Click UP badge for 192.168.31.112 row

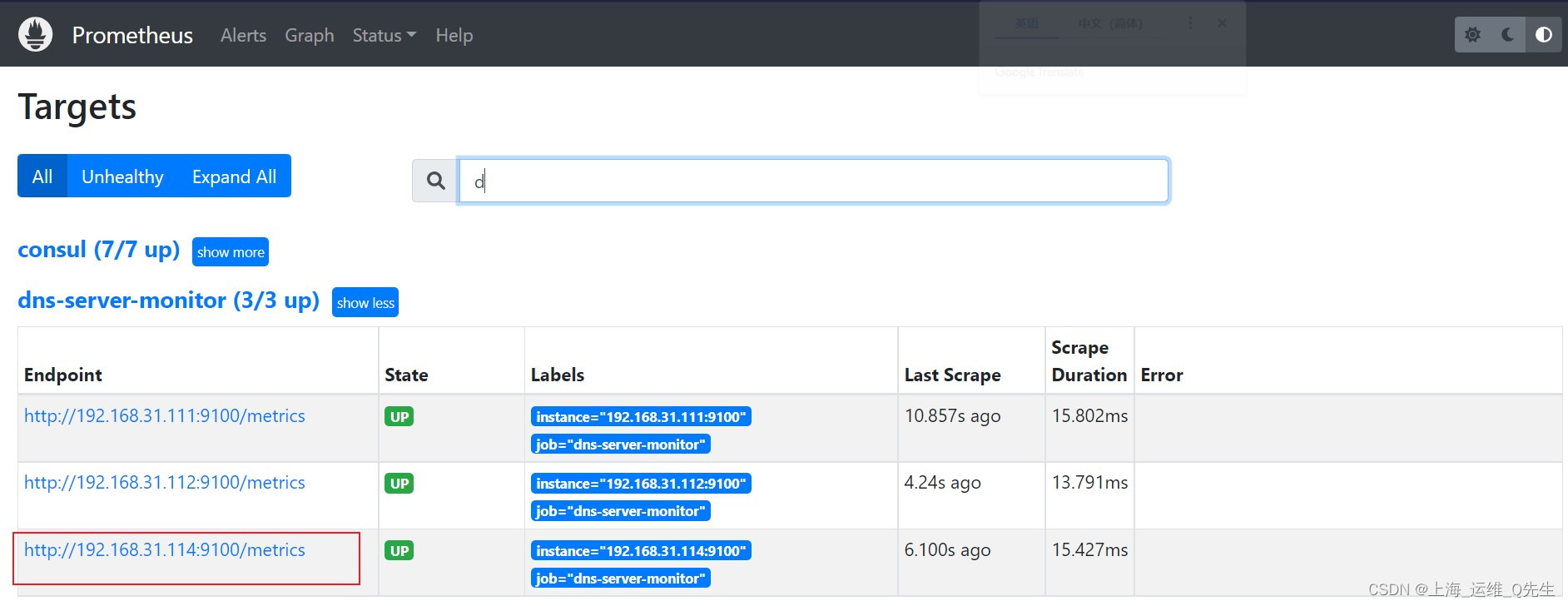[x=399, y=484]
